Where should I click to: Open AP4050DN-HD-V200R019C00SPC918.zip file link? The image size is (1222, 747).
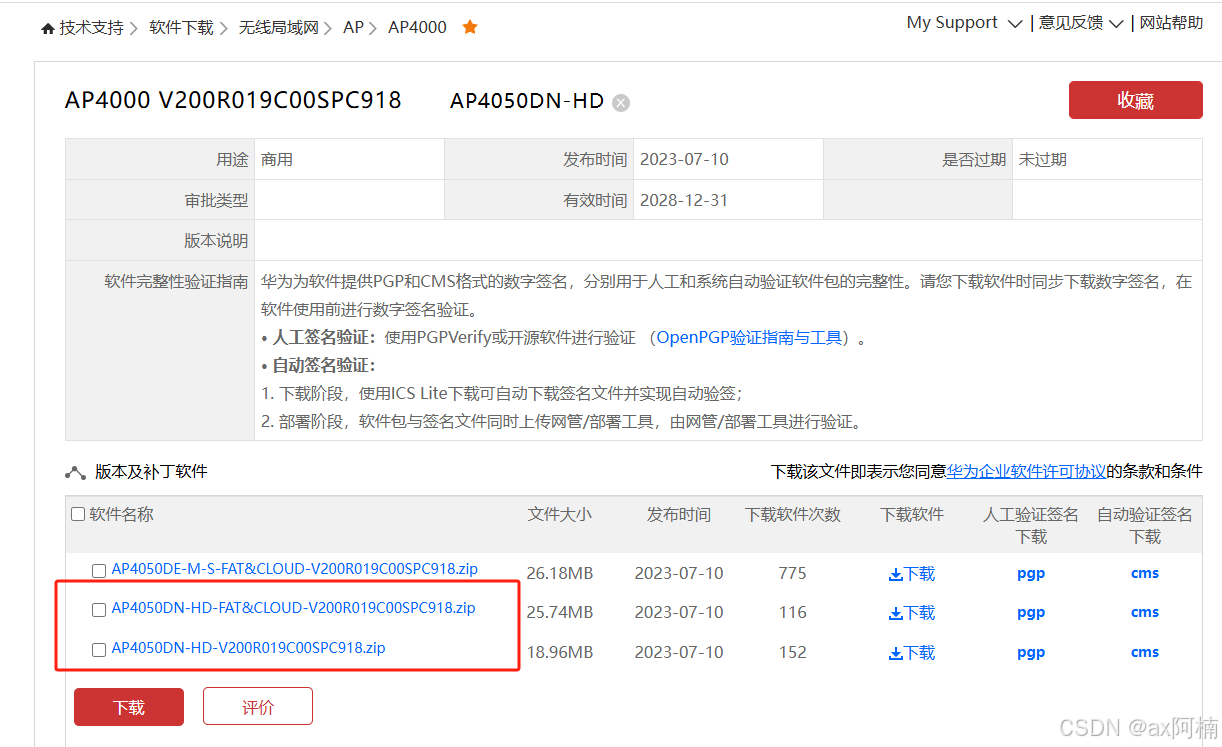coord(248,648)
